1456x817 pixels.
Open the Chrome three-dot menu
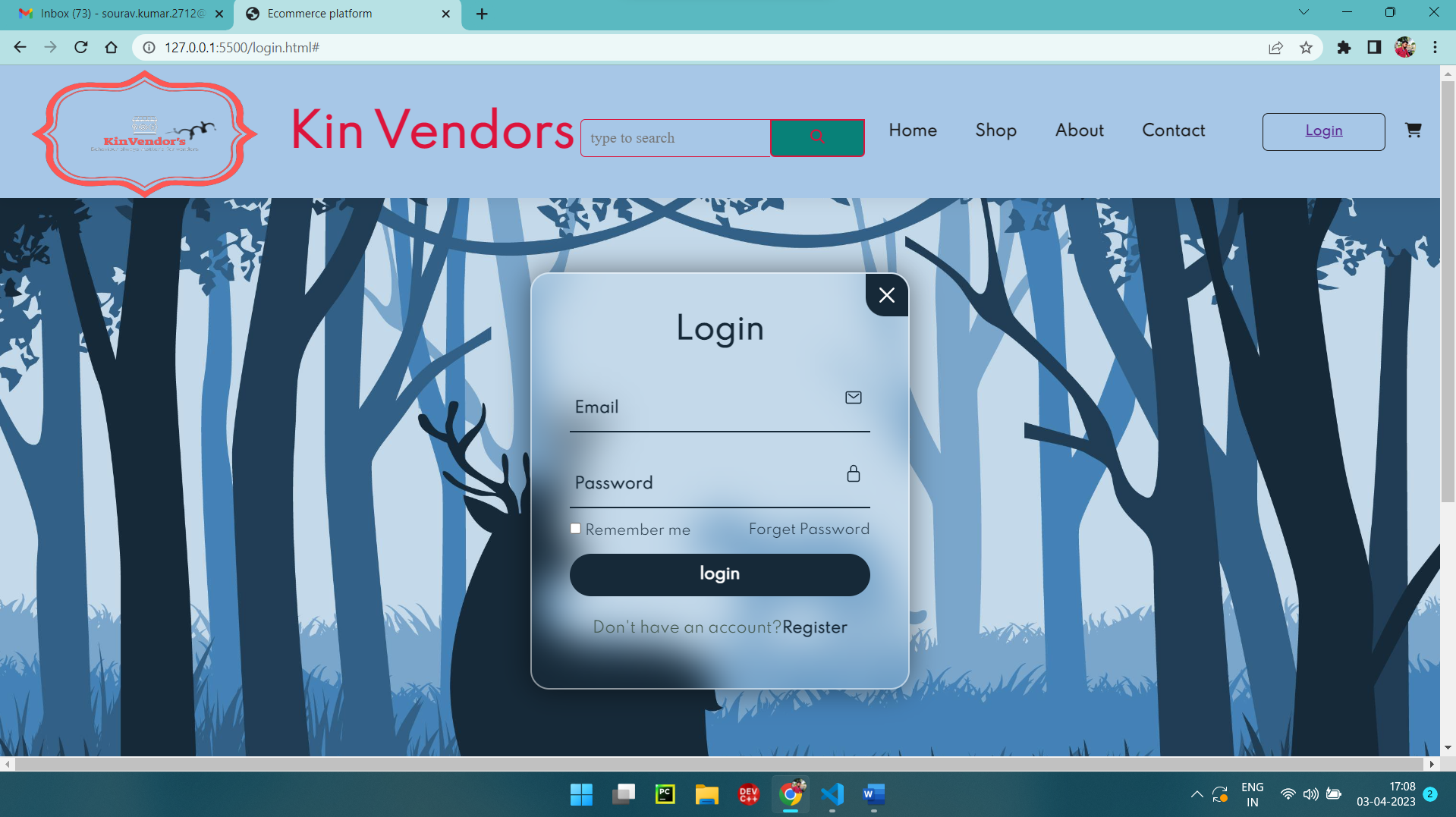point(1435,47)
